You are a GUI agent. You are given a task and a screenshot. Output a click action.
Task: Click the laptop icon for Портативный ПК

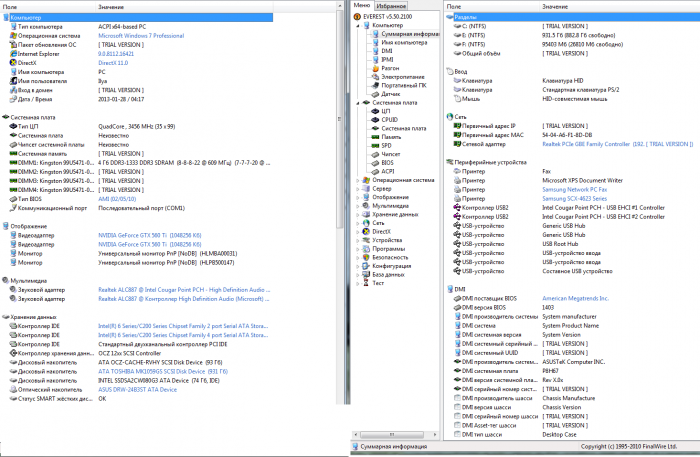[375, 85]
